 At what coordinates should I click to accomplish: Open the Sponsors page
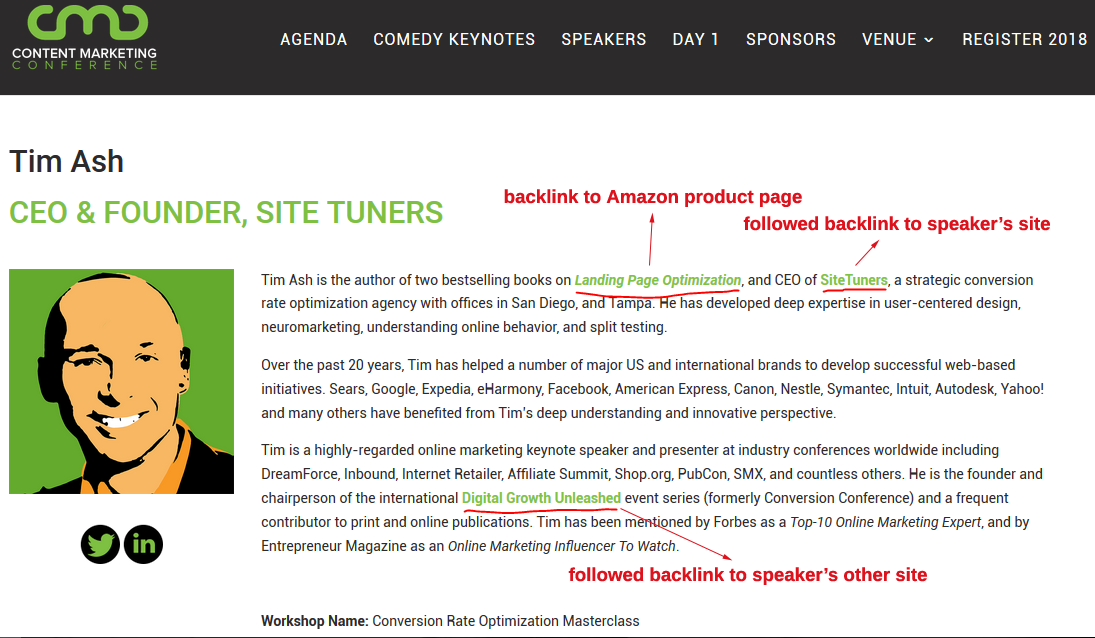pos(790,40)
